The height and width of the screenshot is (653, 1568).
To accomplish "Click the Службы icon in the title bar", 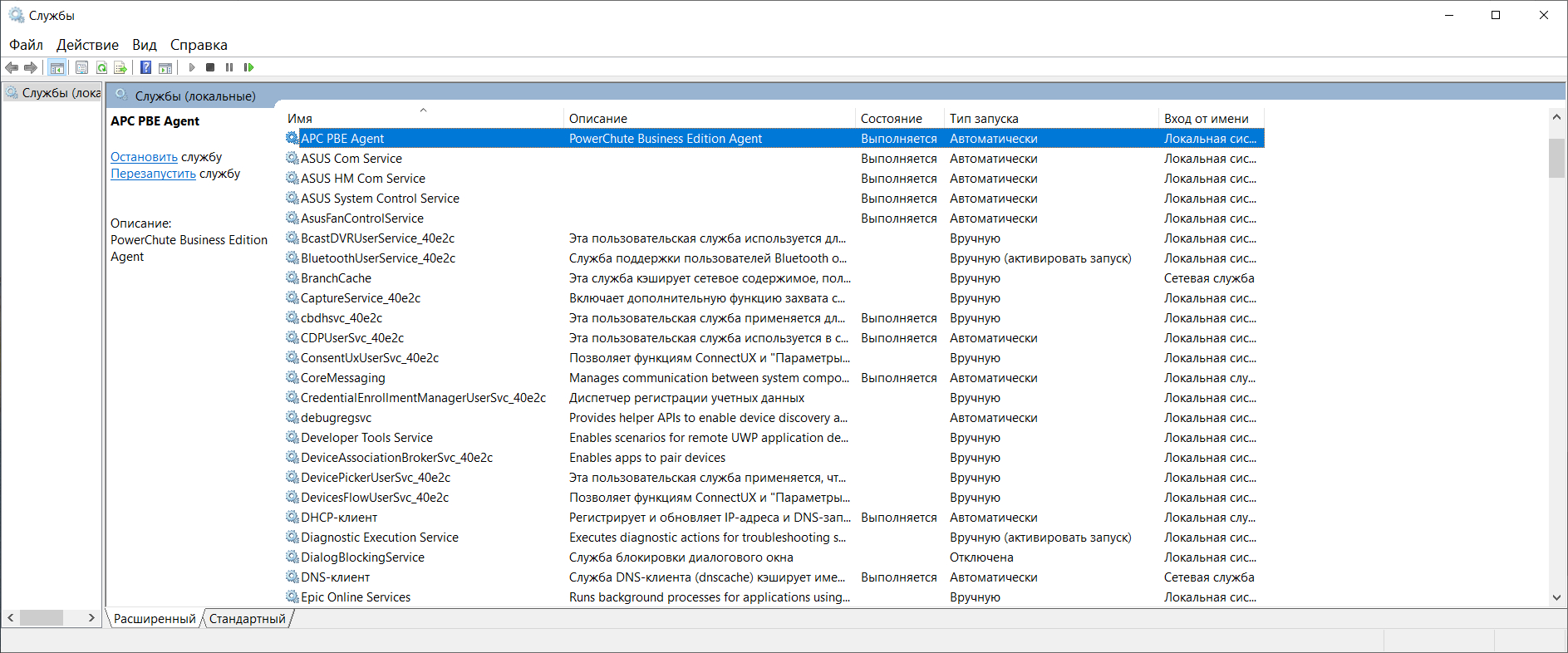I will click(x=16, y=15).
